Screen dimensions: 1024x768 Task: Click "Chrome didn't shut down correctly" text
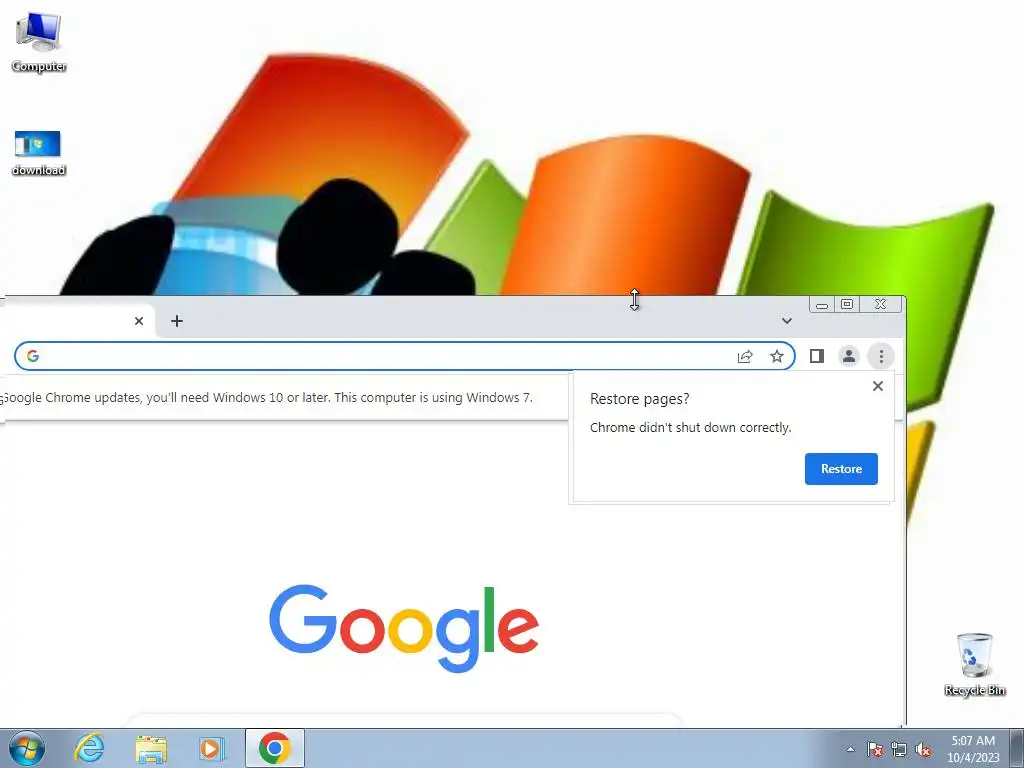coord(690,428)
